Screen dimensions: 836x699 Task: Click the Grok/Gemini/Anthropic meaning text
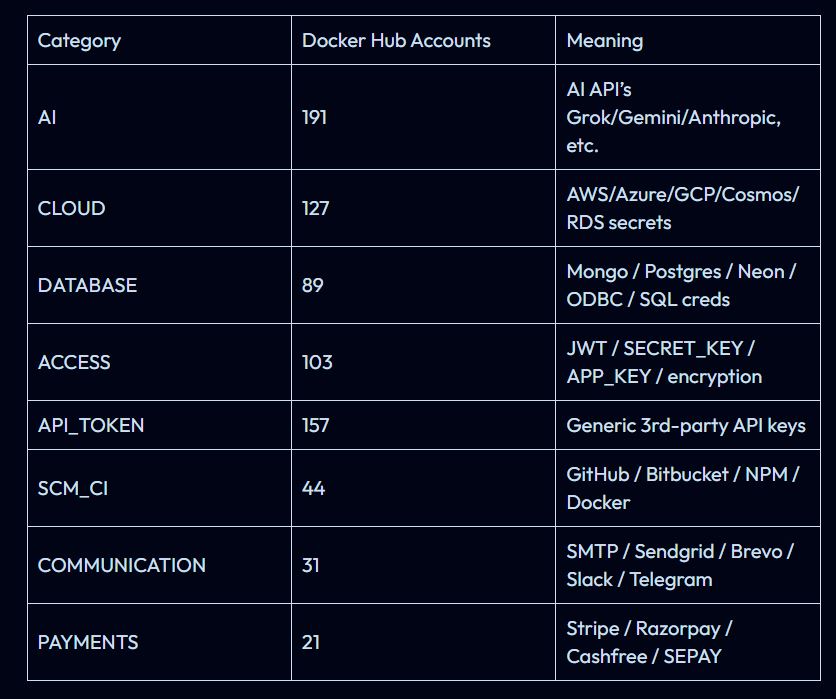674,117
